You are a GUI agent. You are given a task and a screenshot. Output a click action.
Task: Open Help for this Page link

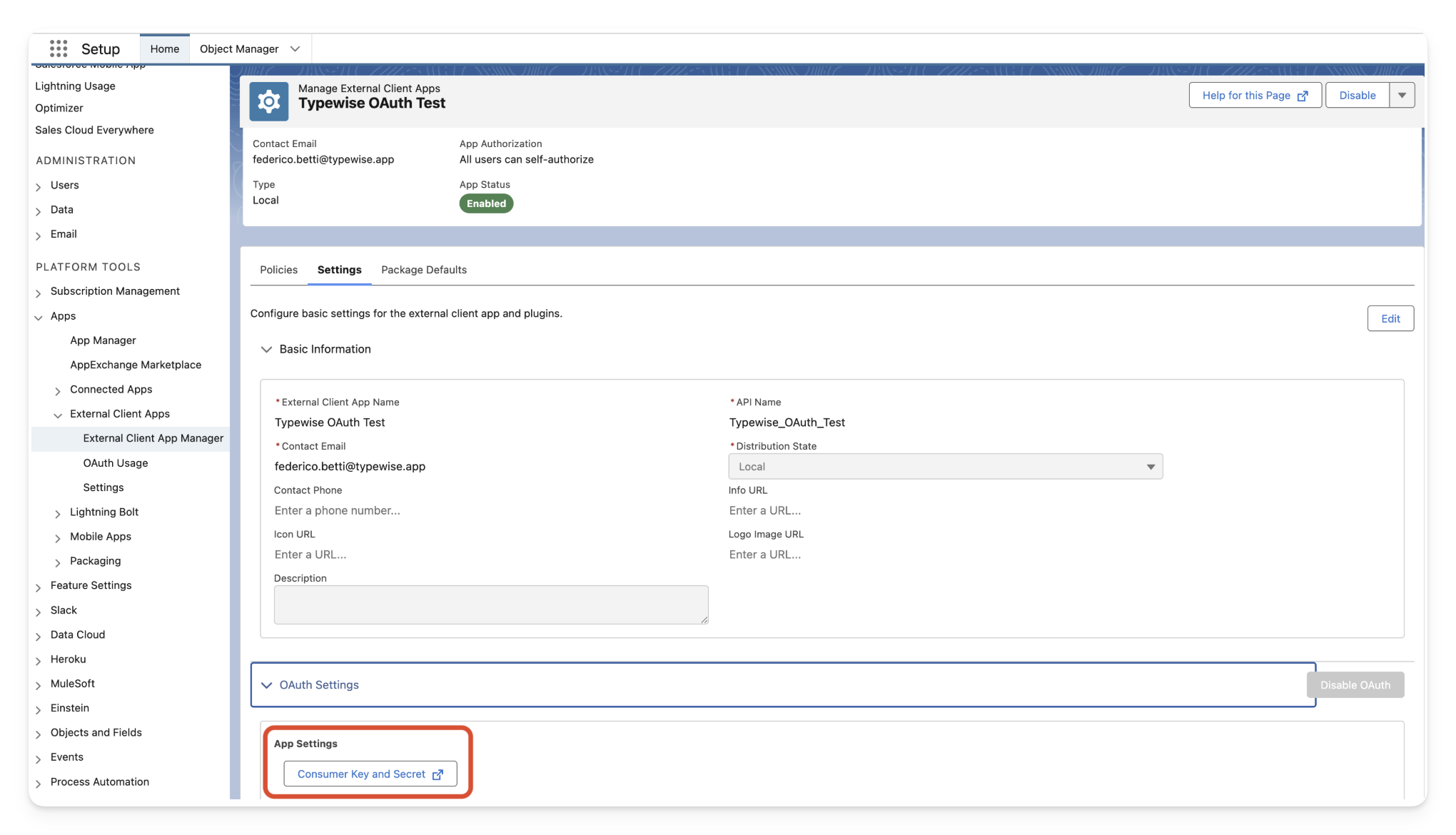pyautogui.click(x=1255, y=95)
